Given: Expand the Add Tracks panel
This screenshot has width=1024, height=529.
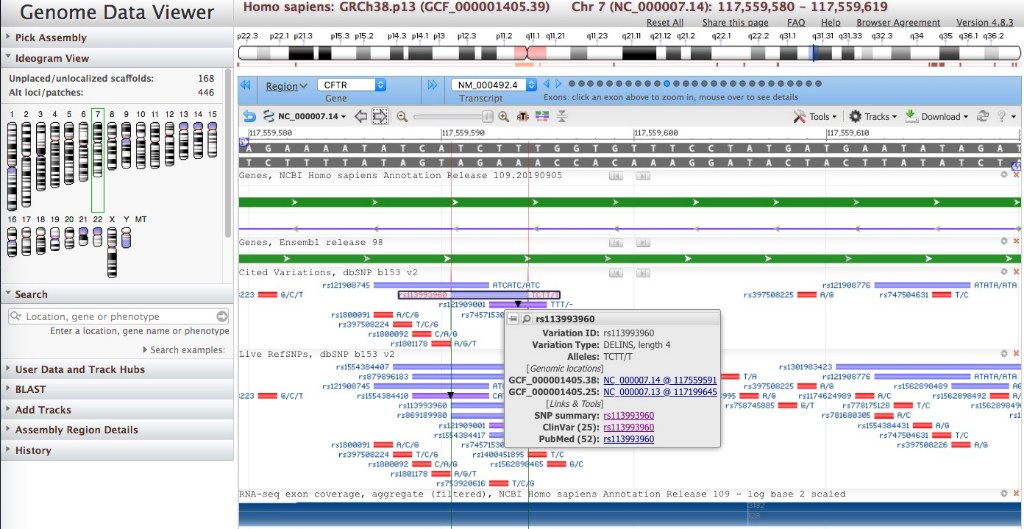Looking at the screenshot, I should coord(117,409).
